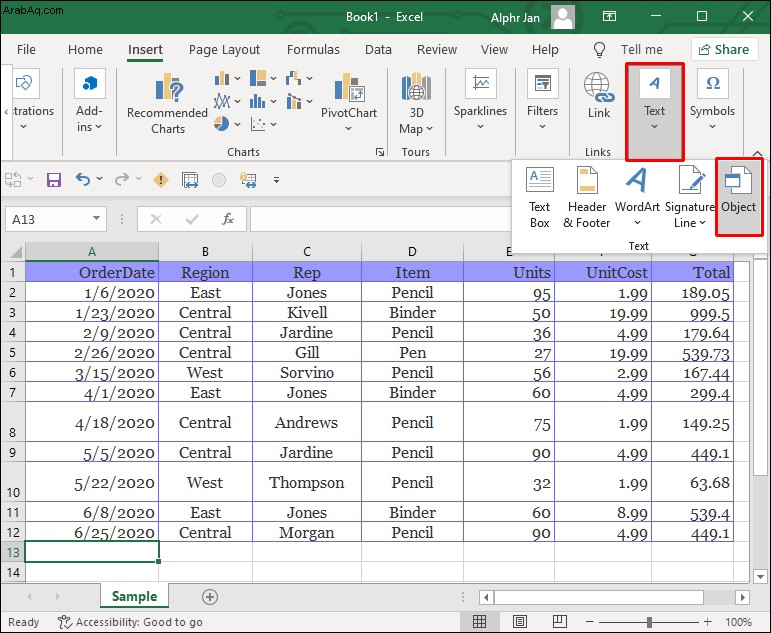This screenshot has height=633, width=771.
Task: Expand the Name Box dropdown
Action: click(x=96, y=218)
